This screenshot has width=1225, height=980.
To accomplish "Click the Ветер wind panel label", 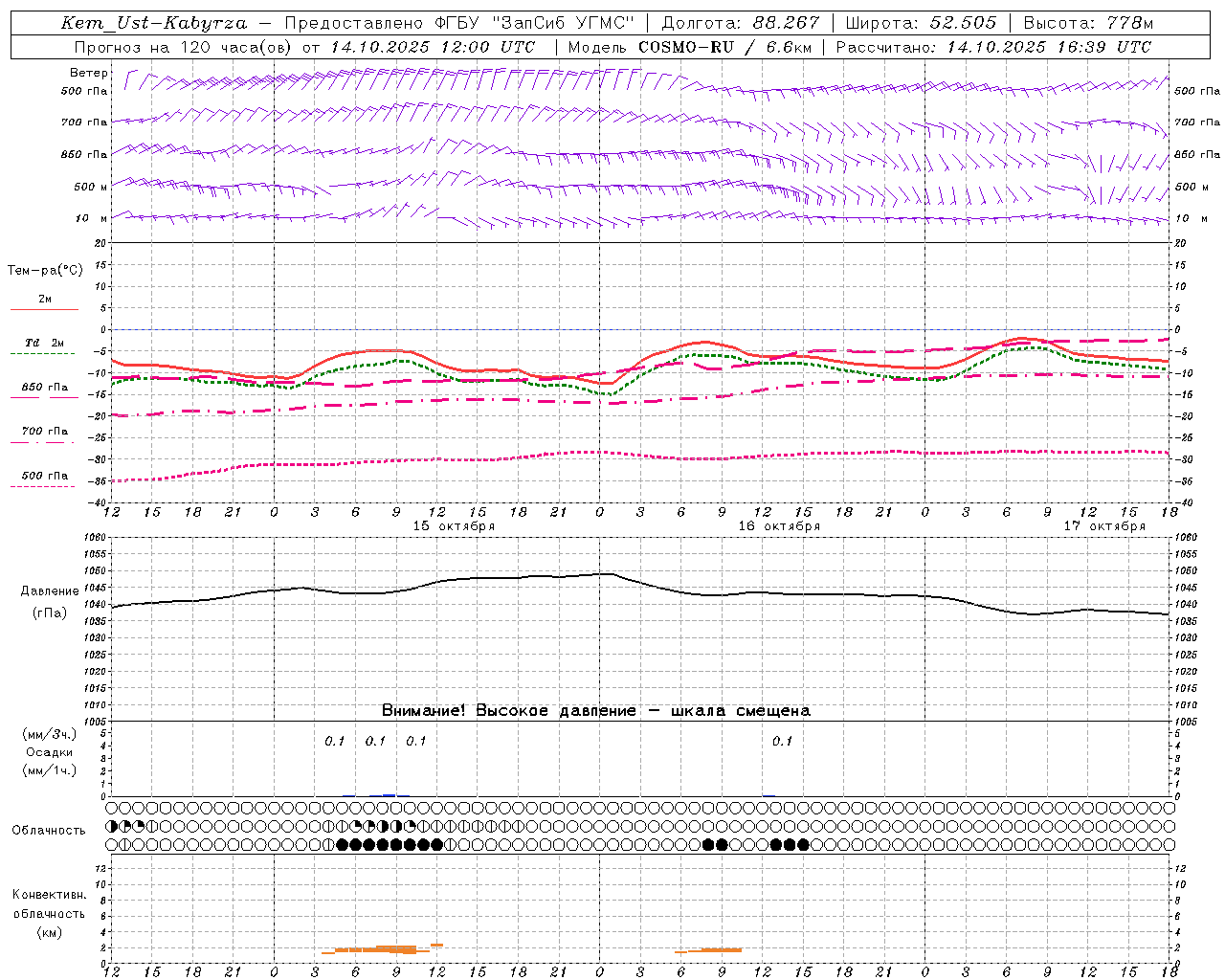I will 89,73.
